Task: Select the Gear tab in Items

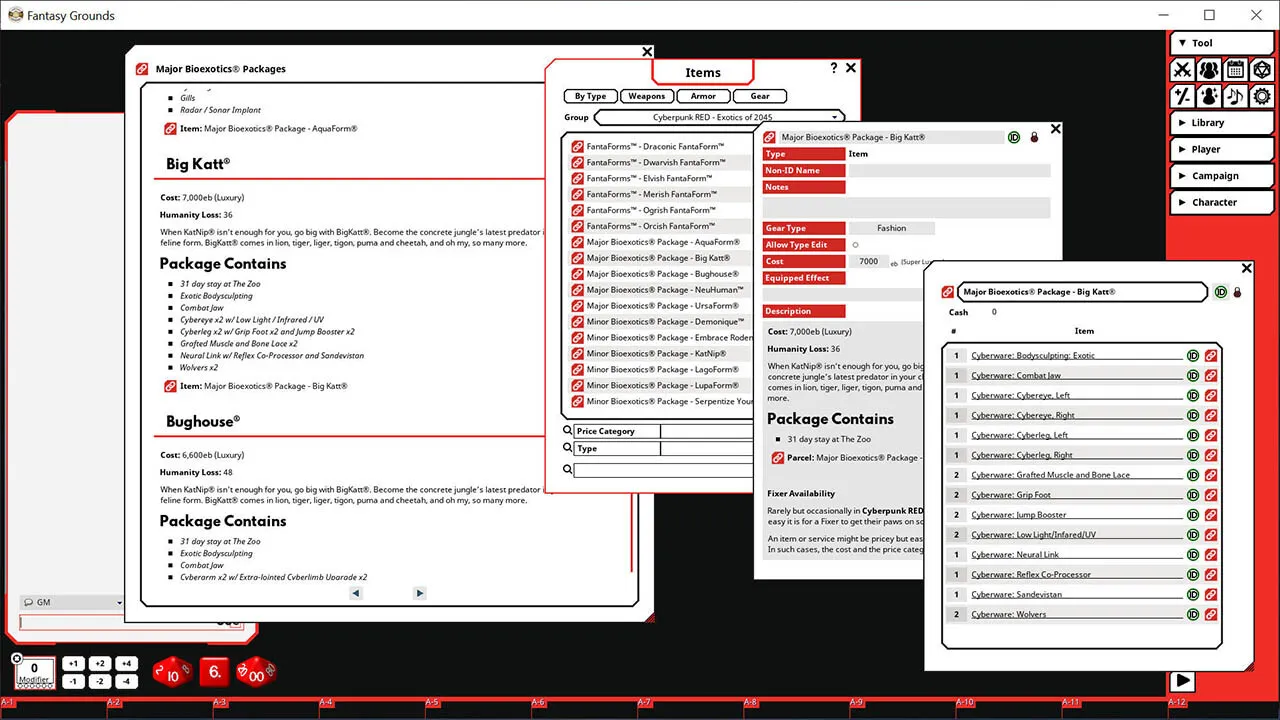Action: point(760,96)
